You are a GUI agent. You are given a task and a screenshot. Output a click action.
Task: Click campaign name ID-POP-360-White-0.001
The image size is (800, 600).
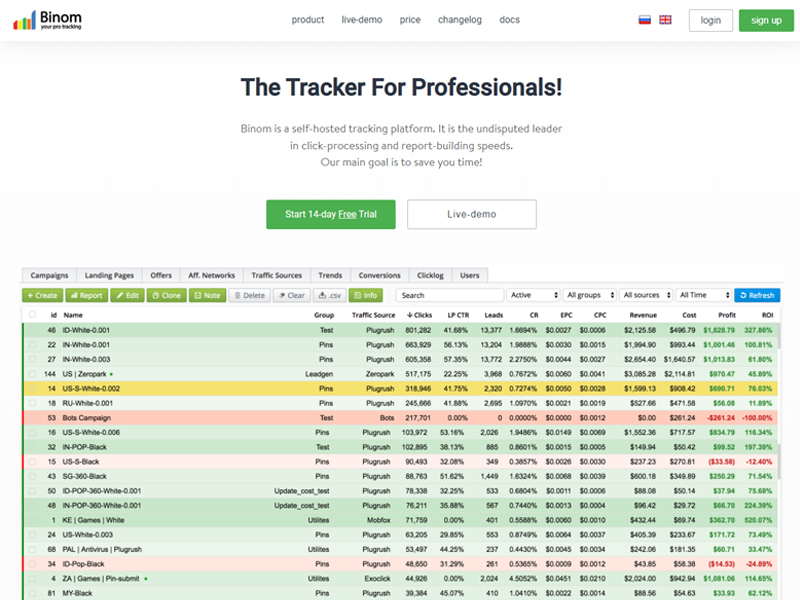(102, 491)
